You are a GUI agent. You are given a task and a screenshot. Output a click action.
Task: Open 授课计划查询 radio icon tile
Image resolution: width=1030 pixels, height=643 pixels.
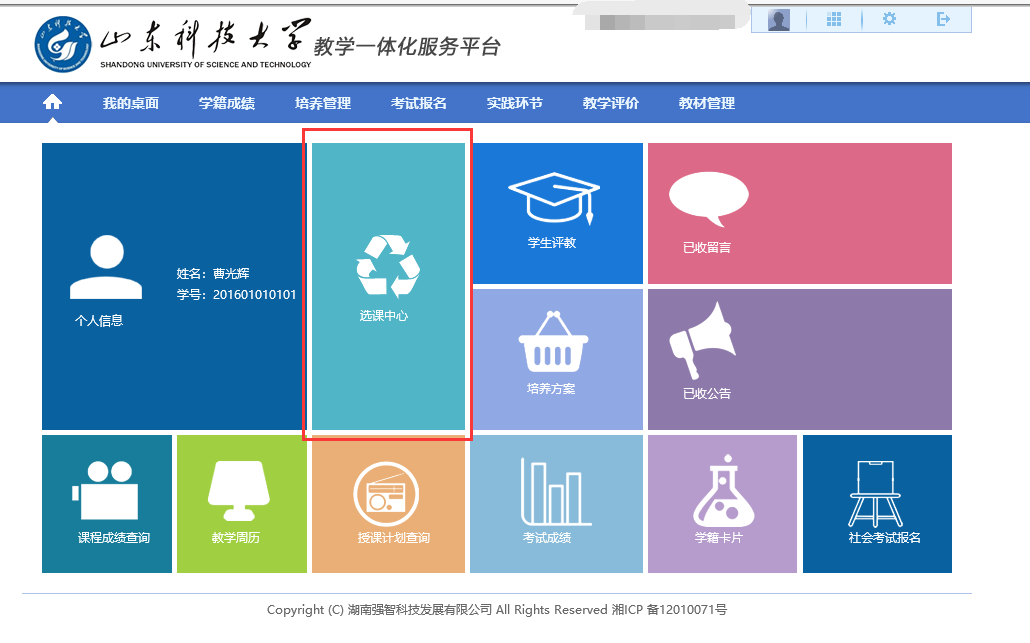(388, 503)
